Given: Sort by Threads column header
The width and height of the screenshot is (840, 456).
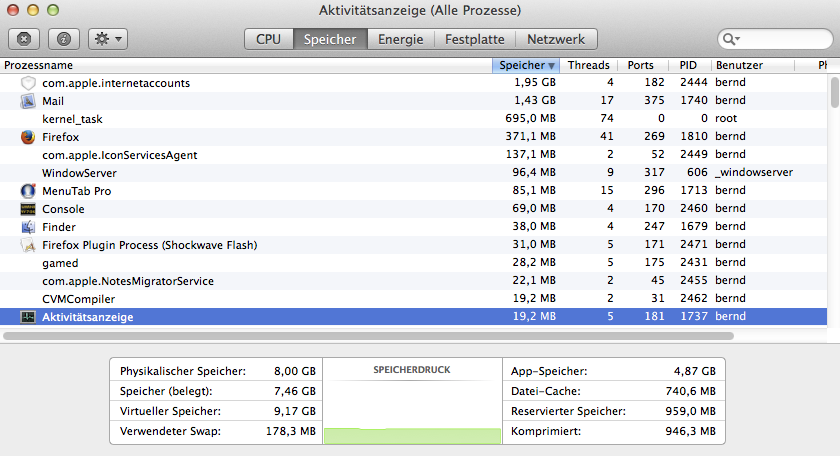Looking at the screenshot, I should [588, 65].
